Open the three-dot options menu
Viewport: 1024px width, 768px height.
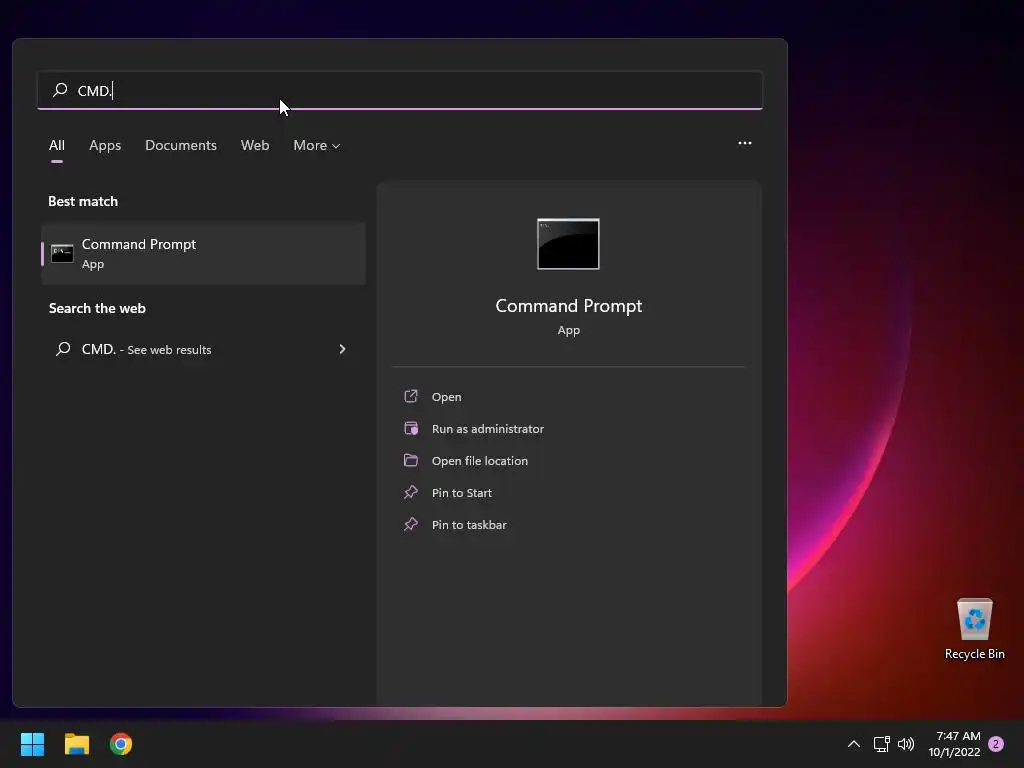[744, 143]
